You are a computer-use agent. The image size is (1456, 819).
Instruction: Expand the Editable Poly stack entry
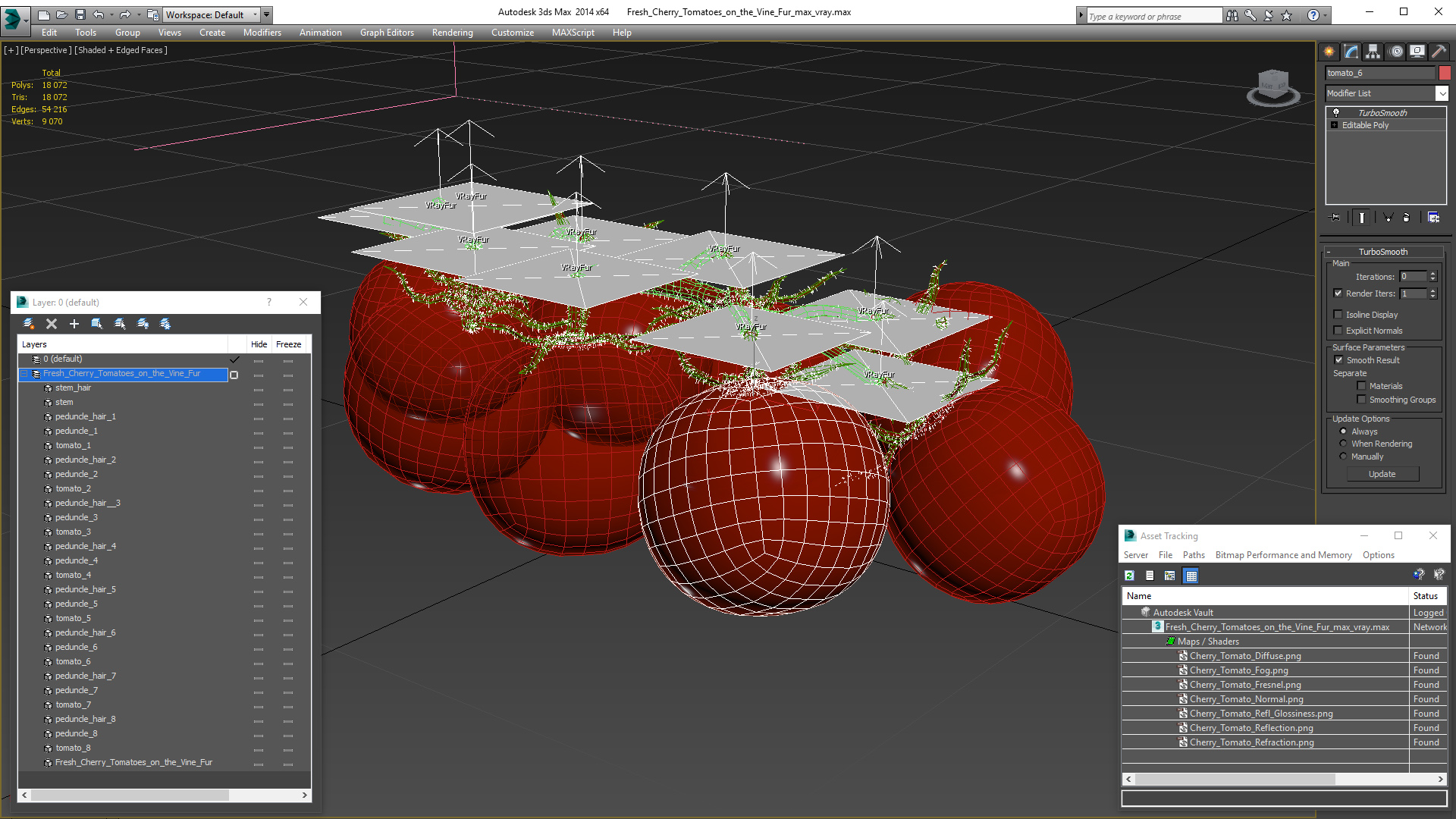click(x=1335, y=125)
